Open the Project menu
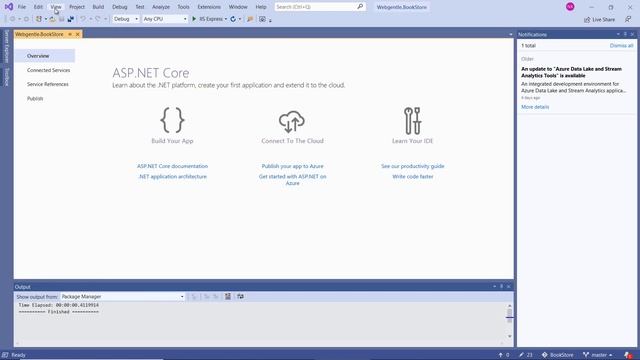Image resolution: width=640 pixels, height=360 pixels. point(77,7)
